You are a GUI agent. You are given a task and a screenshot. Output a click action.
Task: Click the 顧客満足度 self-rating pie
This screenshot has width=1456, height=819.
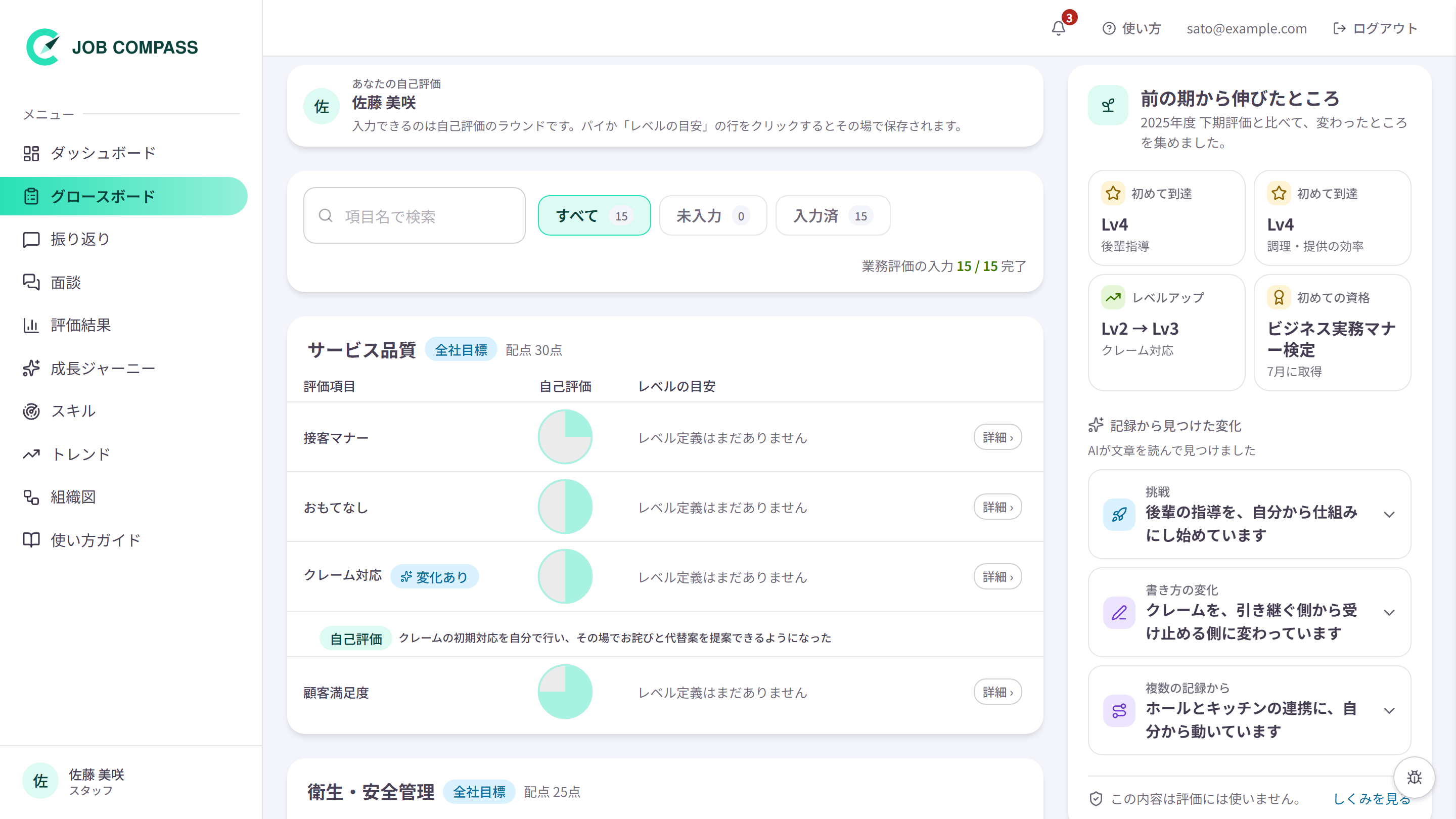(x=565, y=691)
